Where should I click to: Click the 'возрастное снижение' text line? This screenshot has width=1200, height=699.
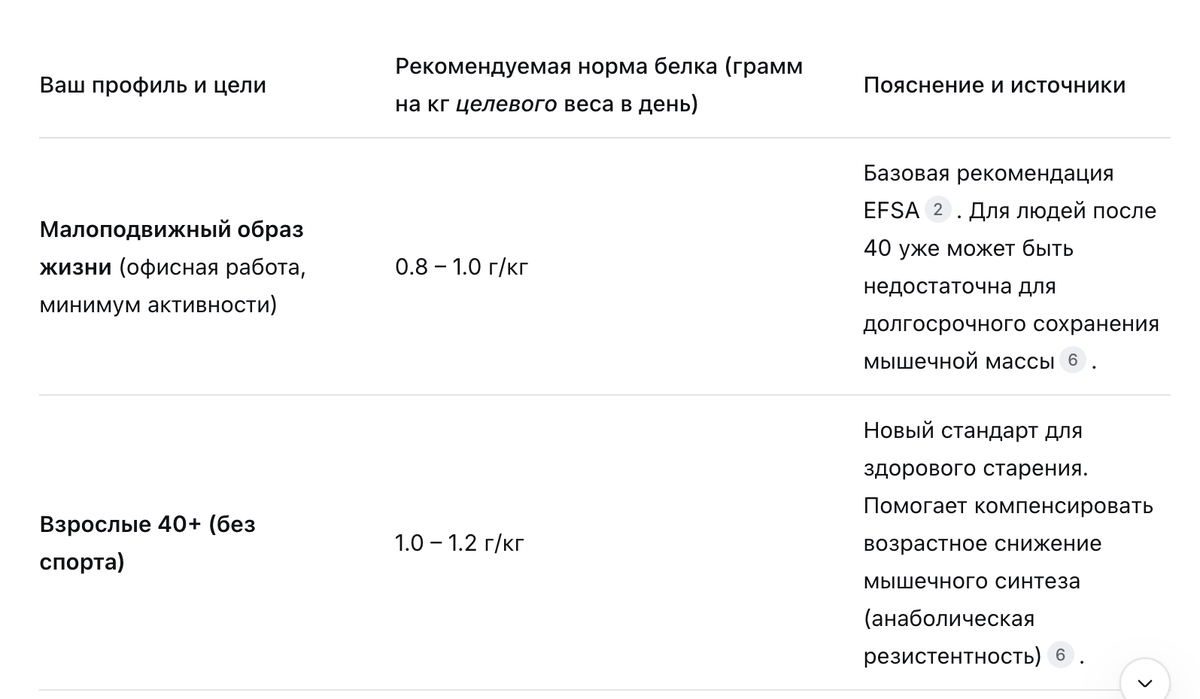pyautogui.click(x=982, y=544)
